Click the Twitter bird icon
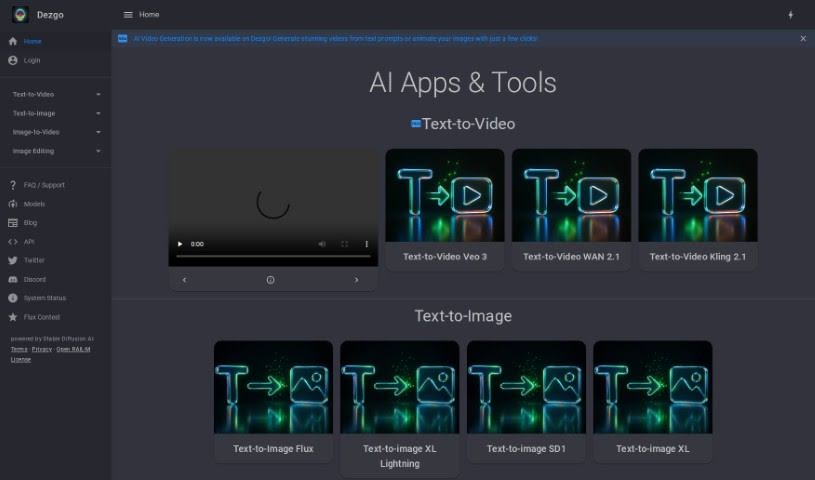This screenshot has height=480, width=815. tap(13, 261)
